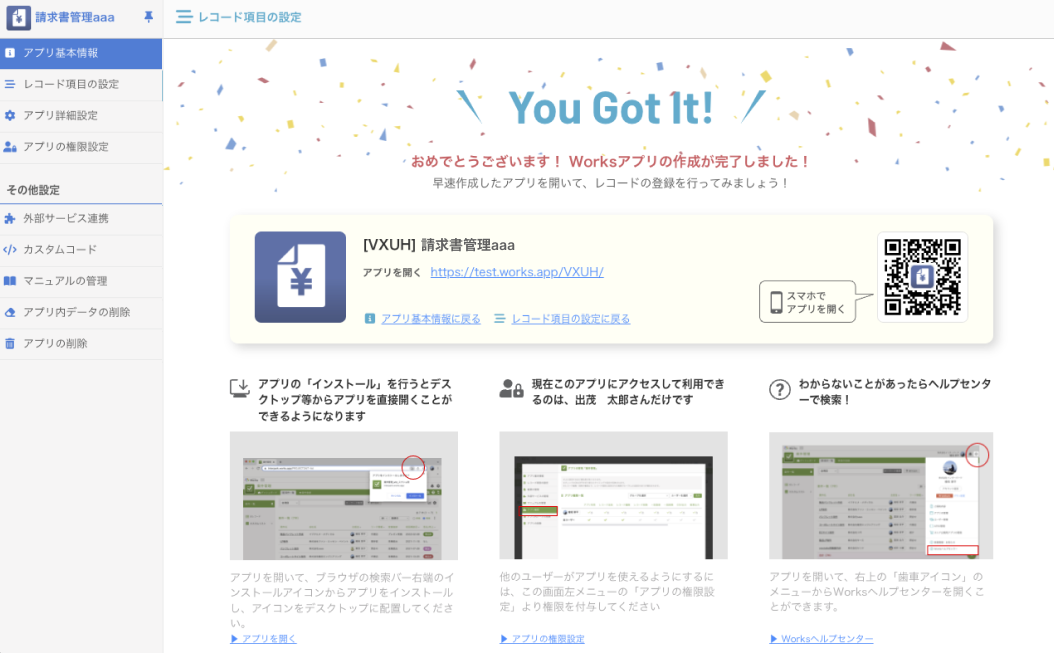Open マニュアルの管理 menu item
The height and width of the screenshot is (653, 1054).
81,280
